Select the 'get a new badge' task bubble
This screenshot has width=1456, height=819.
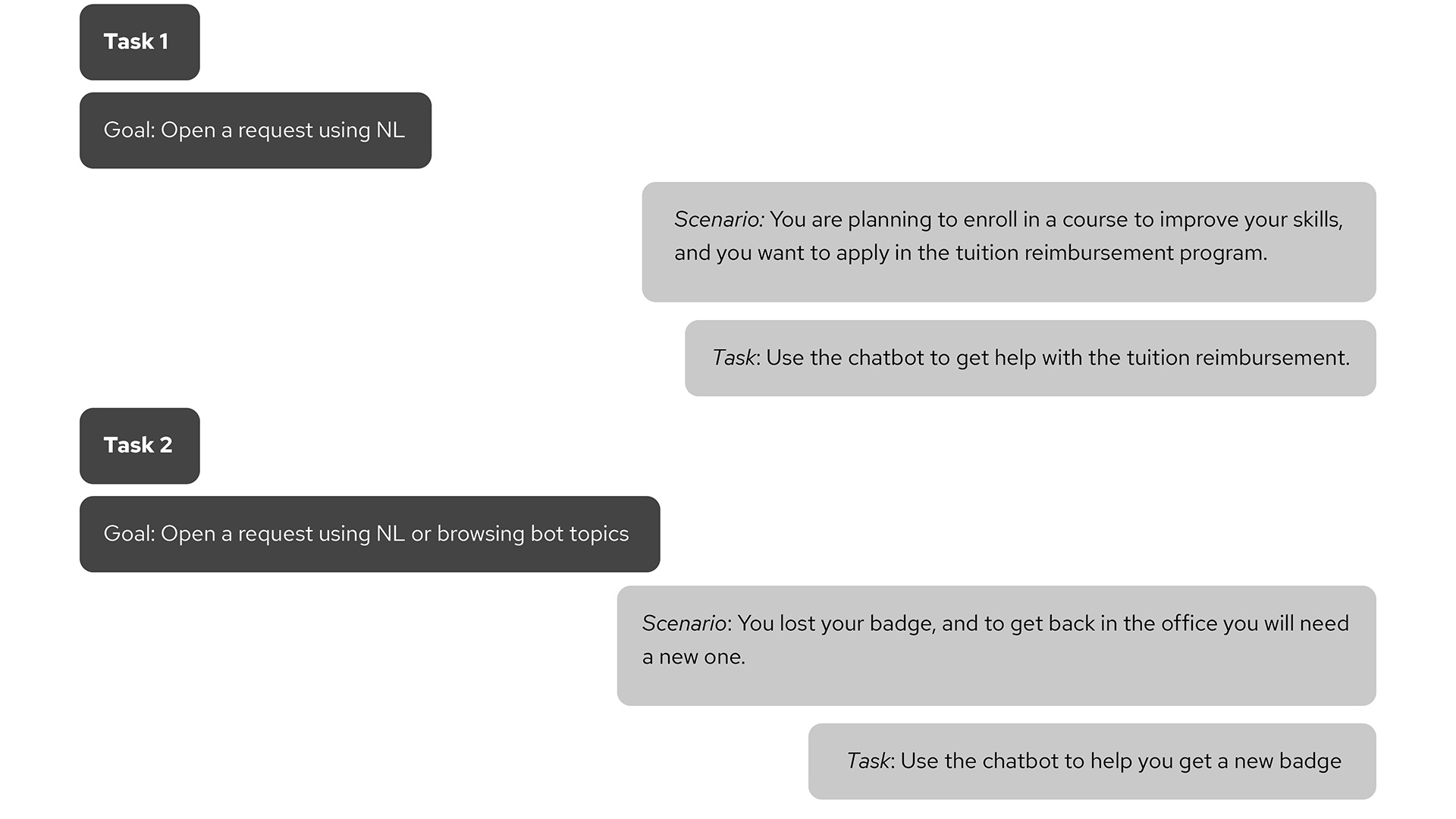pos(1092,761)
